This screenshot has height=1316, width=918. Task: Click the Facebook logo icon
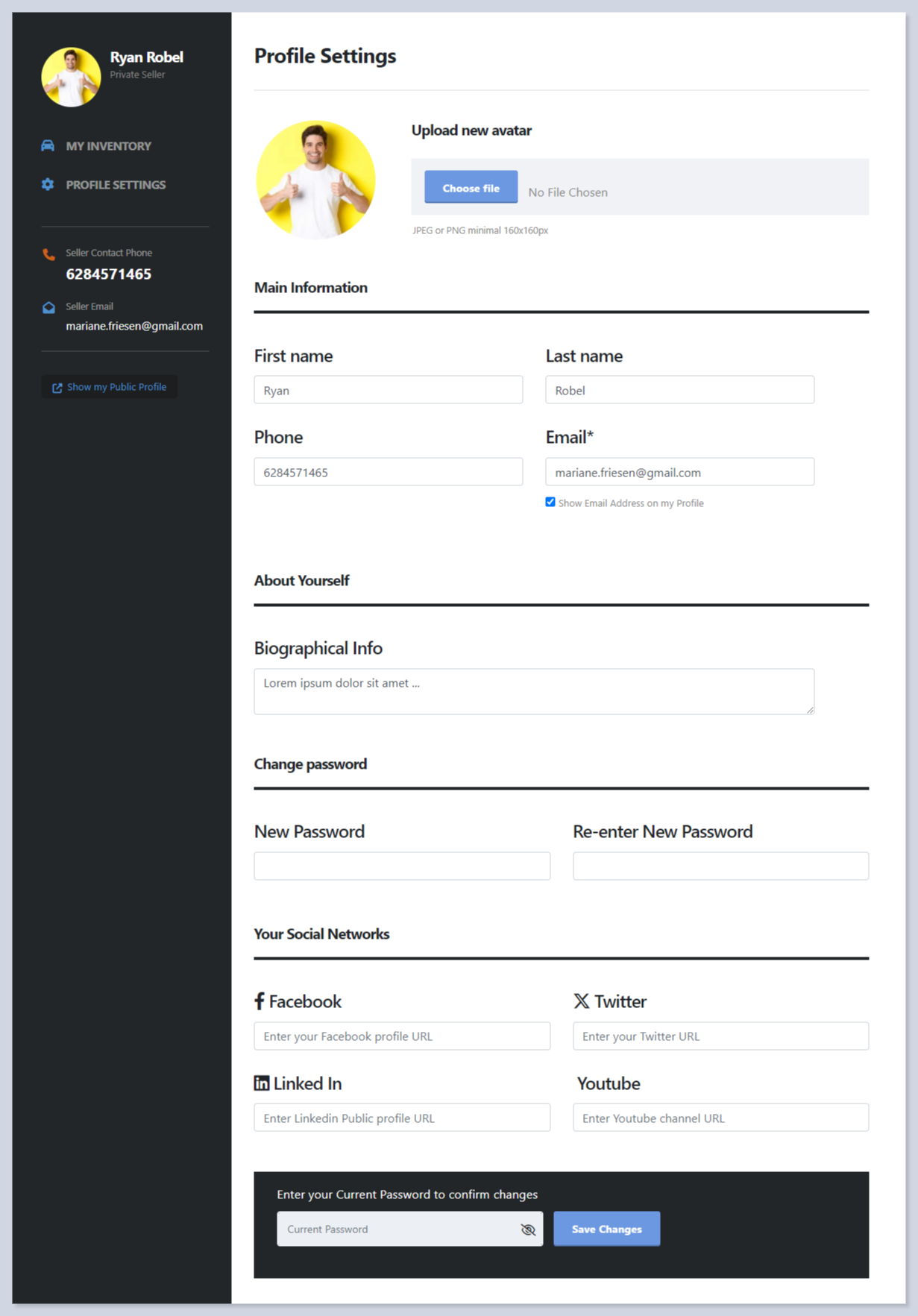pos(260,1001)
